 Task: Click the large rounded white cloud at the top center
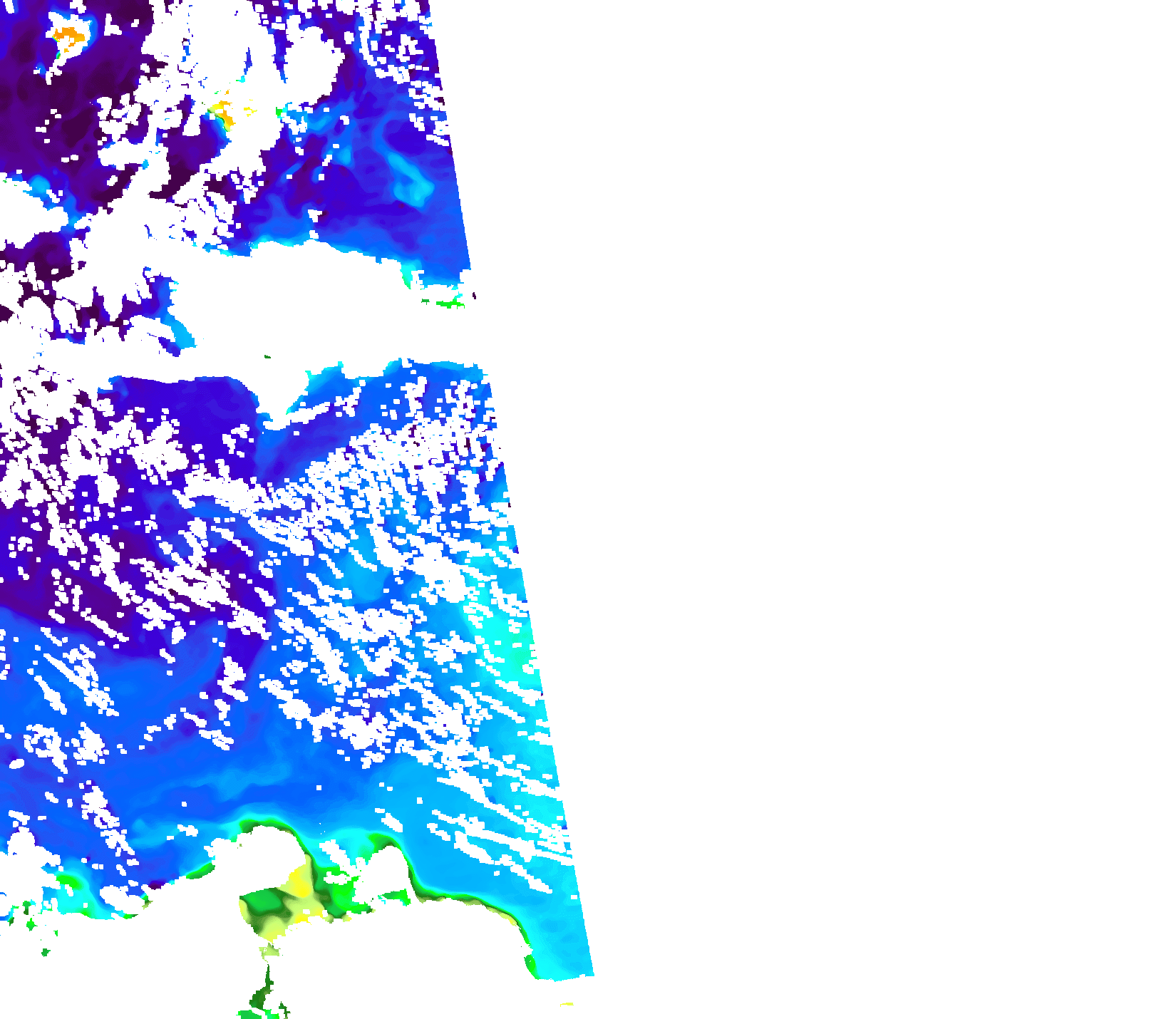point(314,57)
